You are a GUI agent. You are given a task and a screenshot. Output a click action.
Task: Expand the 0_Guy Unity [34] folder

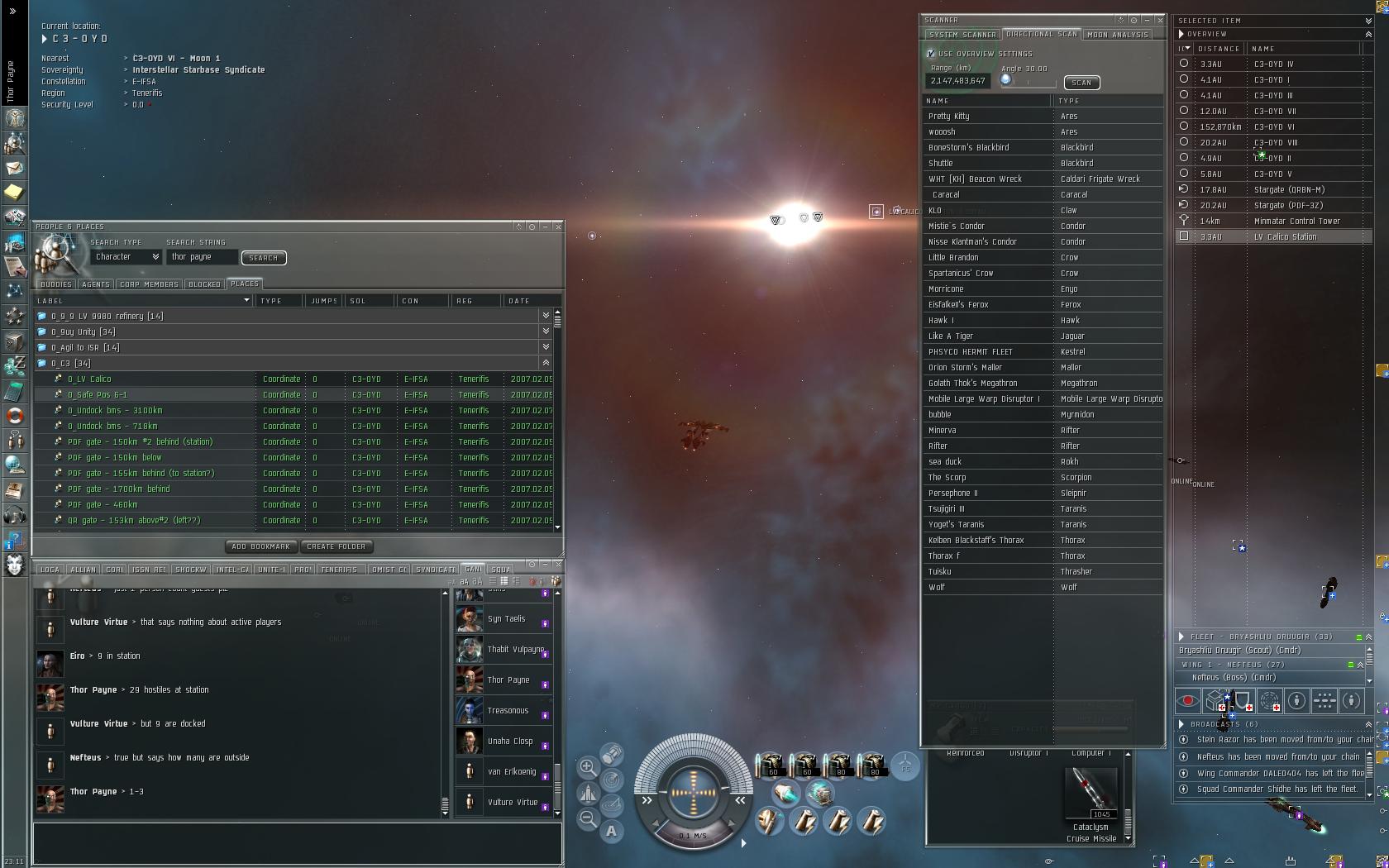[546, 331]
